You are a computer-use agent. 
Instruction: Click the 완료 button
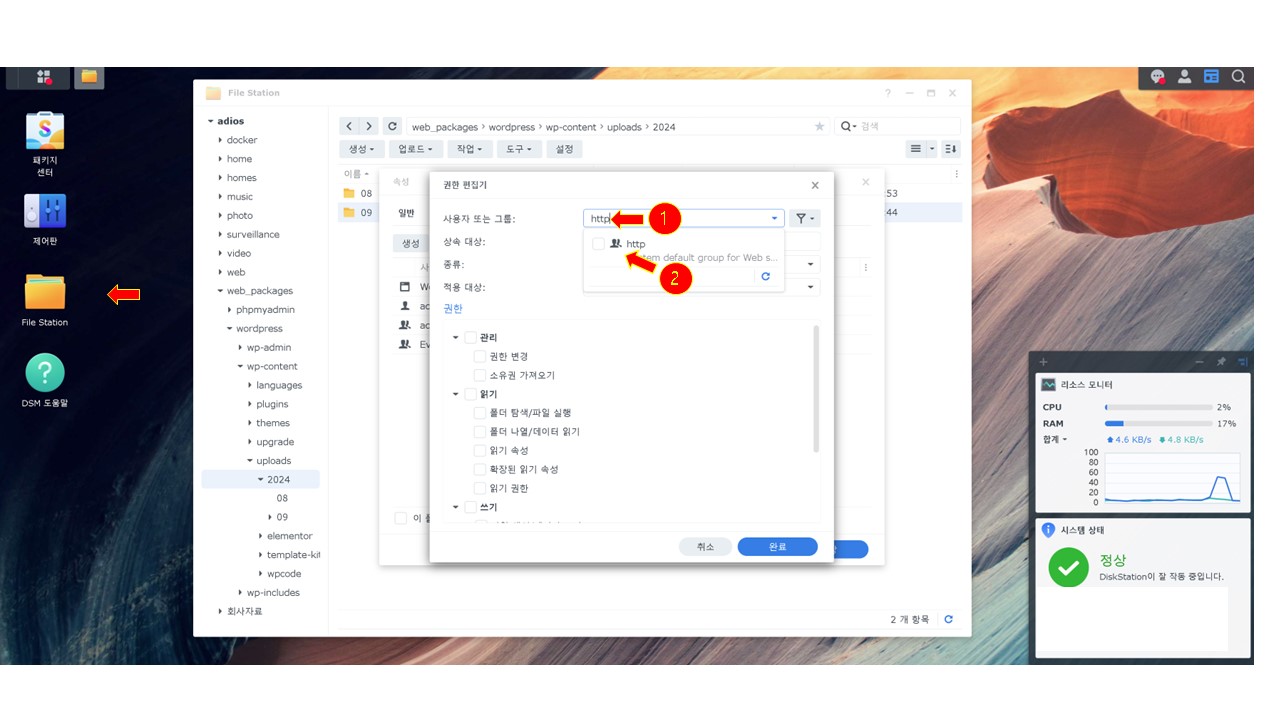pos(777,547)
